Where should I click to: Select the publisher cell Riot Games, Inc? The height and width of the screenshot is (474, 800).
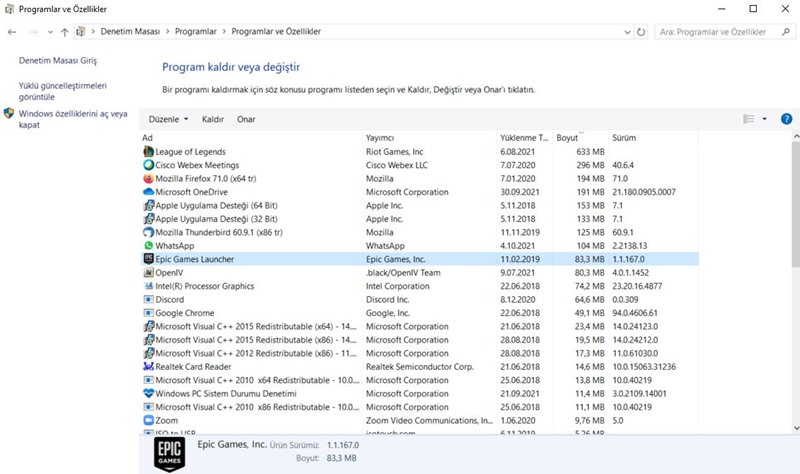pyautogui.click(x=394, y=152)
